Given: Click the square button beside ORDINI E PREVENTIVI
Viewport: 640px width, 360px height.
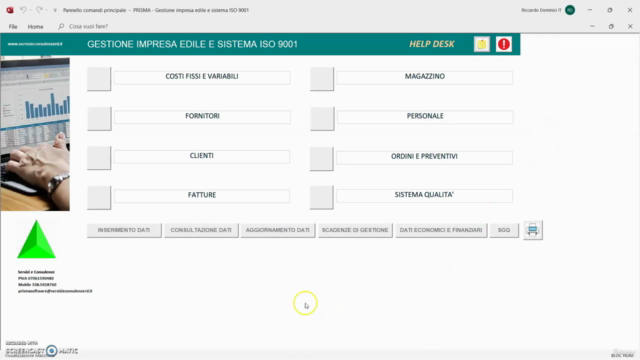Looking at the screenshot, I should (322, 158).
